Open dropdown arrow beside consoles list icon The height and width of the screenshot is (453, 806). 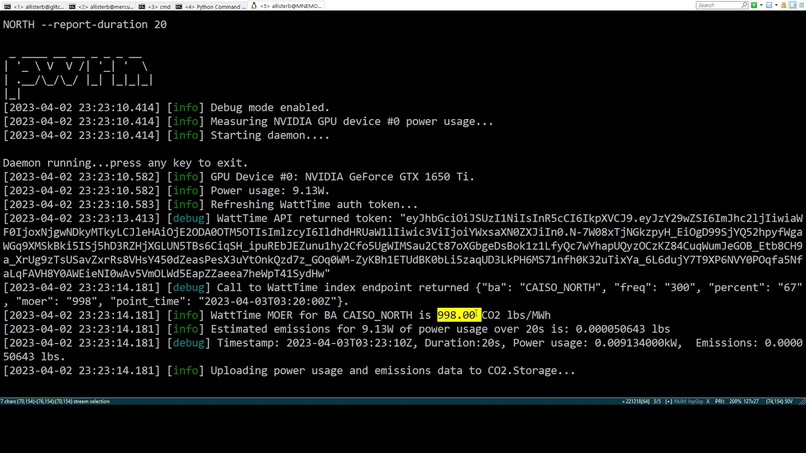click(776, 5)
